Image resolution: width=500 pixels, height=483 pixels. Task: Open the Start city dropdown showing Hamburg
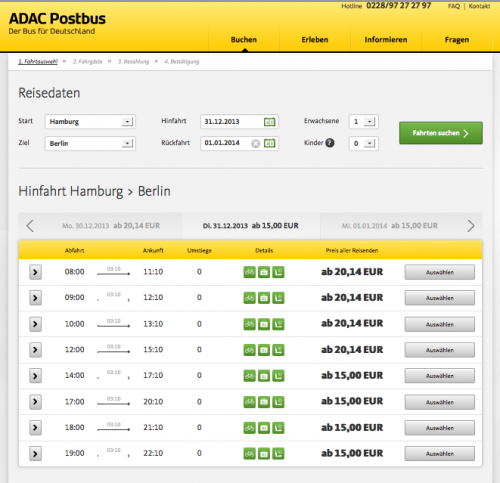tap(90, 122)
